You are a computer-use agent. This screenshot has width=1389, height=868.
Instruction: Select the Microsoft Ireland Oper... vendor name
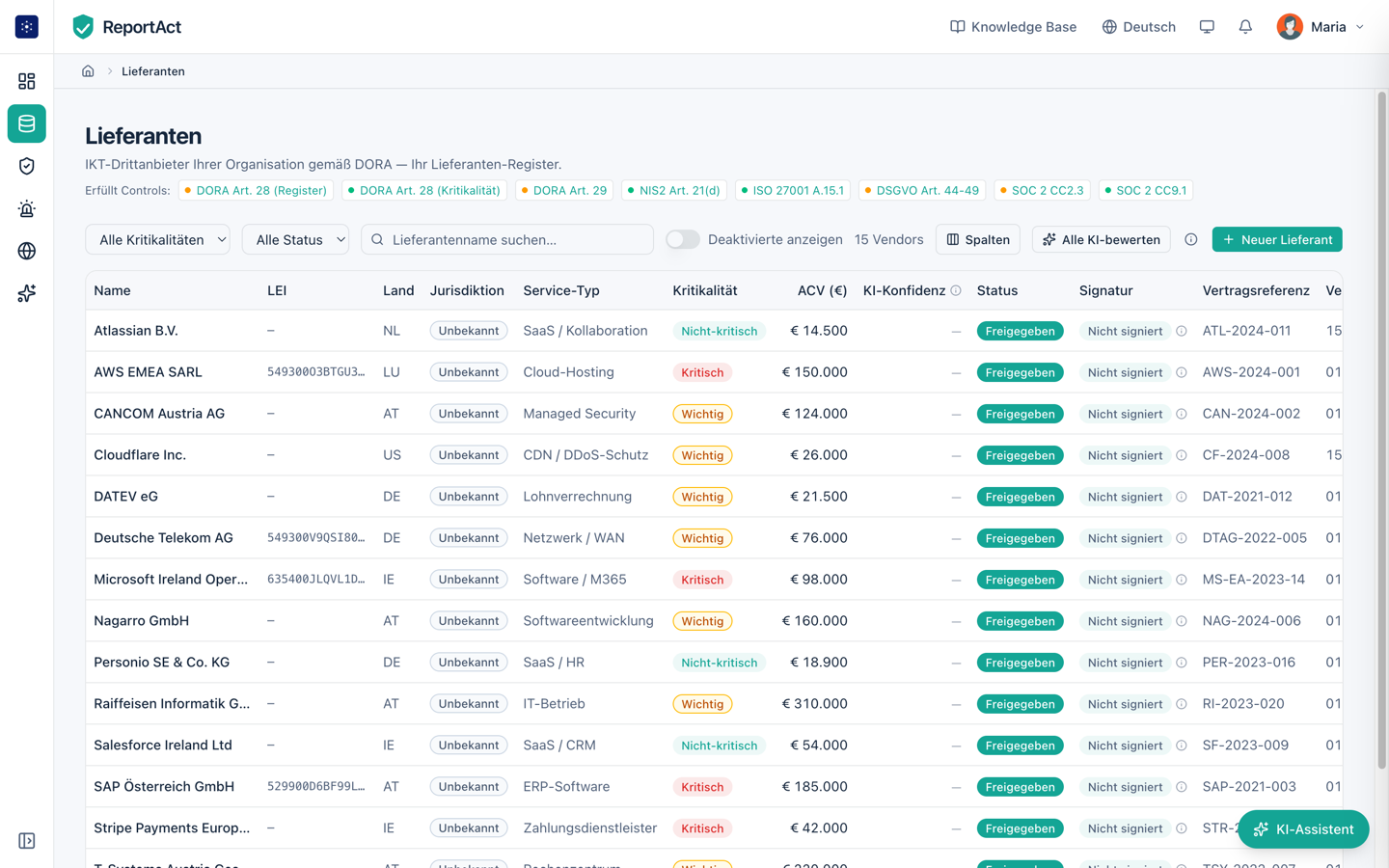point(171,580)
